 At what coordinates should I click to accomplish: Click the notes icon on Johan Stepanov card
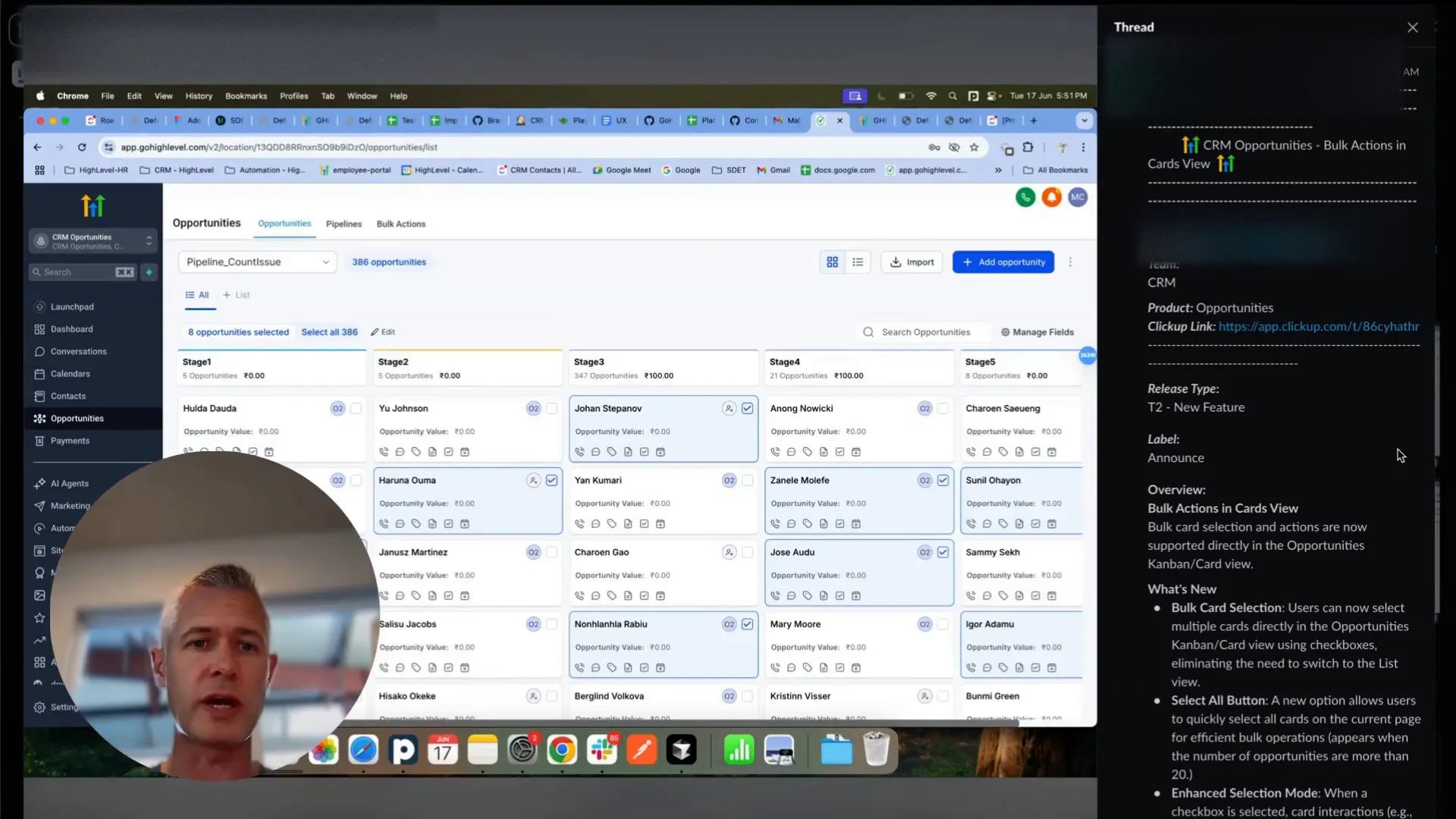(x=628, y=452)
